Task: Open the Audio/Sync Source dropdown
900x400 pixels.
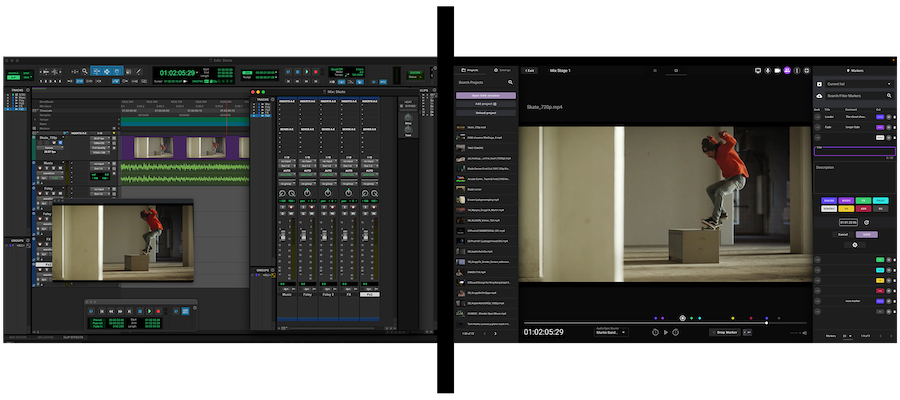Action: click(611, 332)
